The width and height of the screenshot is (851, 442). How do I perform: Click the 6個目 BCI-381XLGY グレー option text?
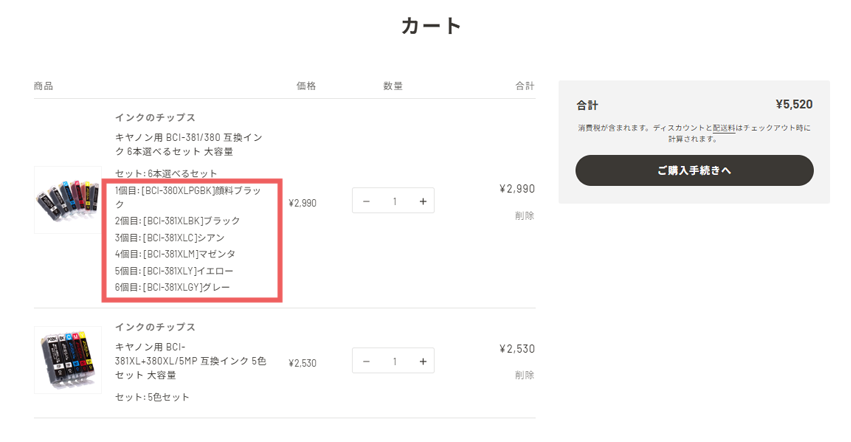[172, 287]
